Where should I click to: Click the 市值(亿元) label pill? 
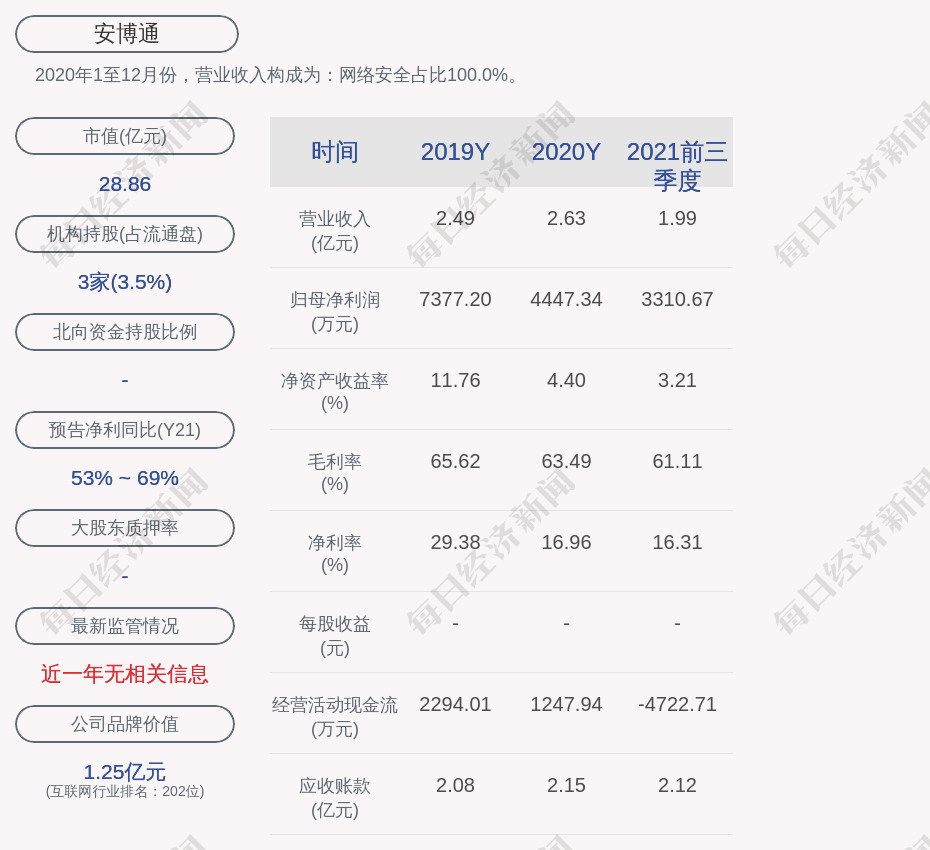click(x=125, y=136)
